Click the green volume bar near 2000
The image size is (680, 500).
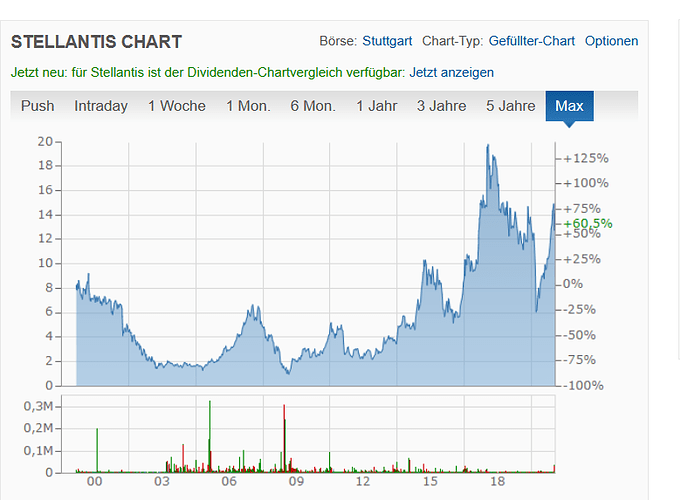click(x=97, y=450)
